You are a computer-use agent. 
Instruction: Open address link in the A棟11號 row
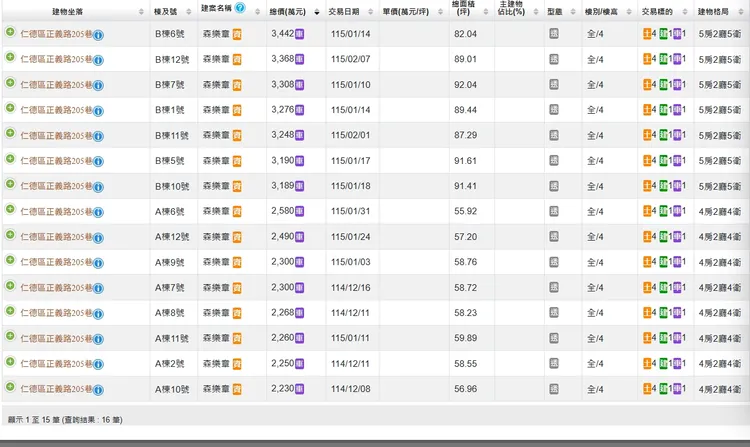click(56, 338)
